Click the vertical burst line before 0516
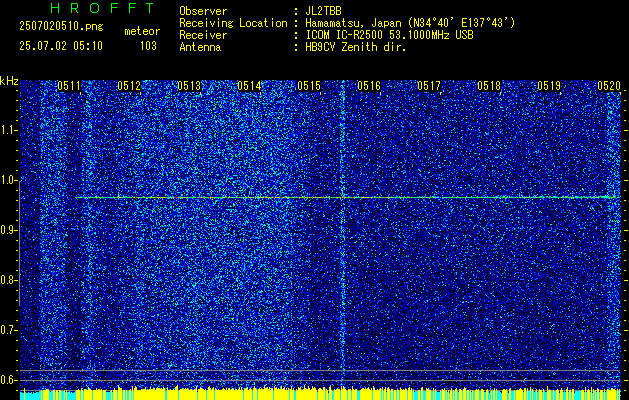This screenshot has width=629, height=400. click(343, 233)
